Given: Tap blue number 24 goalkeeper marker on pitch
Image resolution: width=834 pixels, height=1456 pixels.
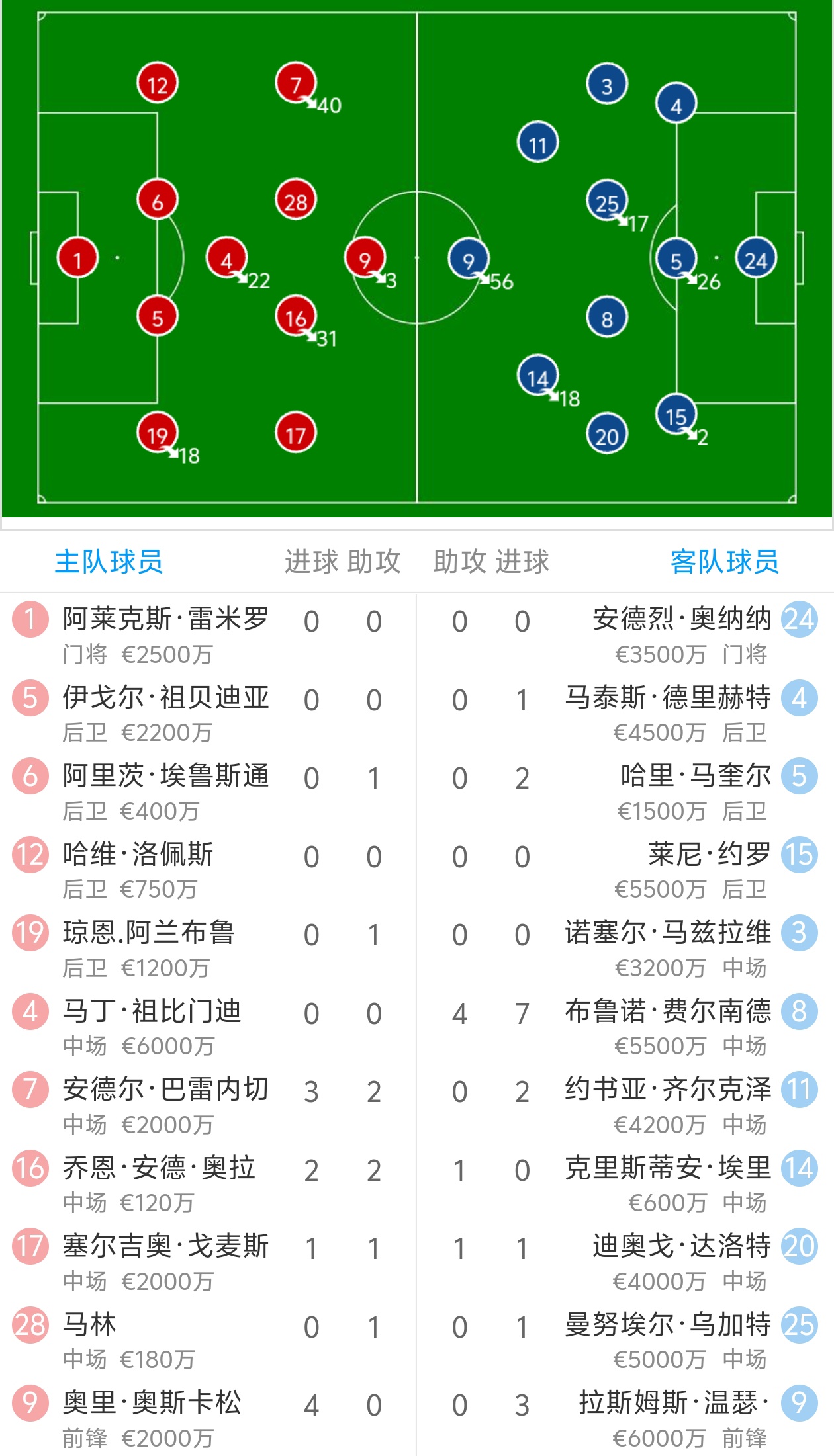Looking at the screenshot, I should coord(756,259).
